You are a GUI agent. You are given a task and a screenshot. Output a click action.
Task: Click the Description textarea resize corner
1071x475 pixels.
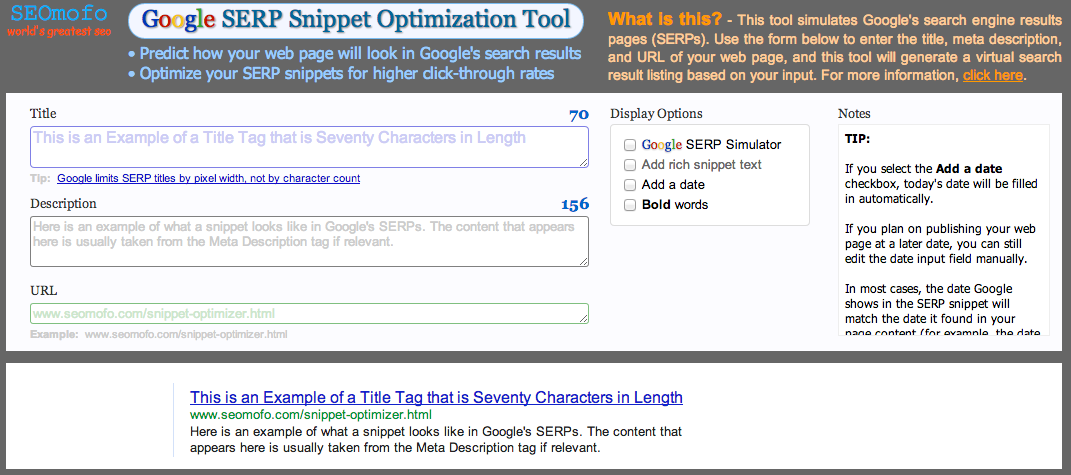pos(583,261)
